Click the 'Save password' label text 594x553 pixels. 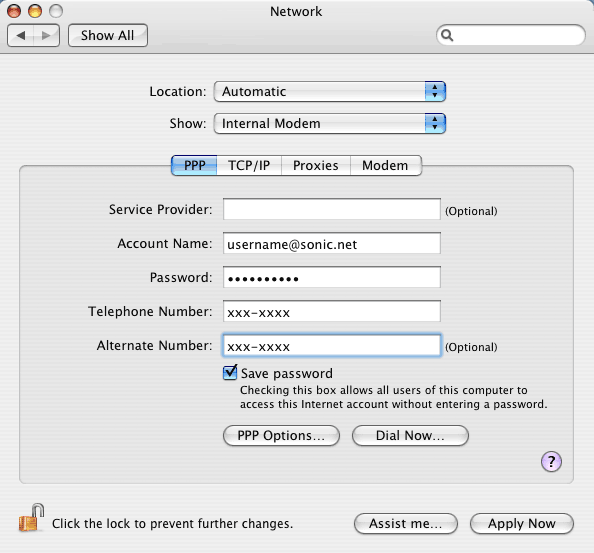(287, 373)
